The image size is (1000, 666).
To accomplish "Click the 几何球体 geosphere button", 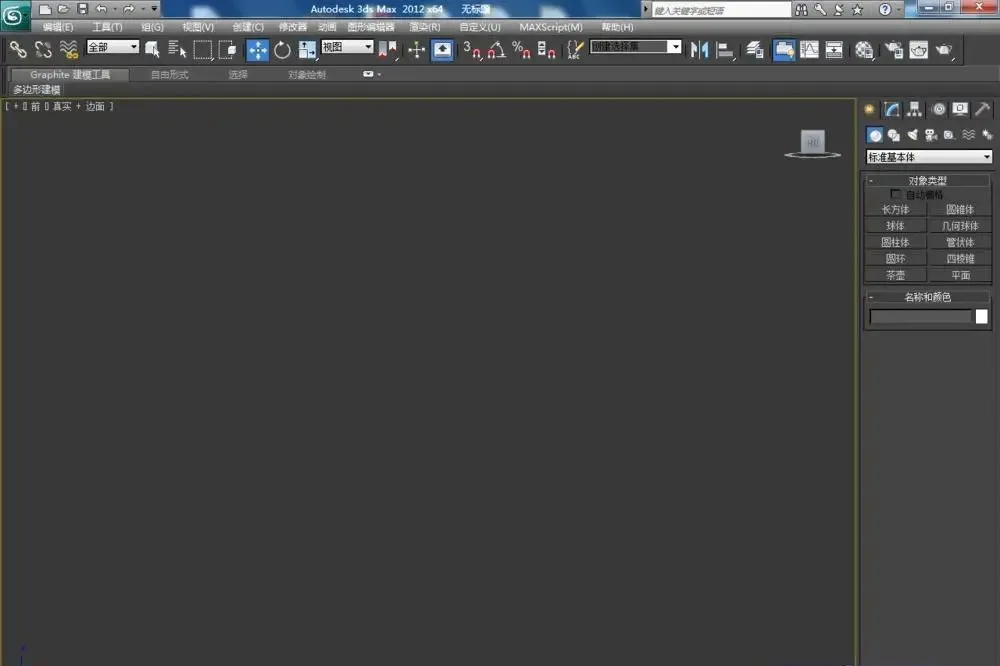I will pos(960,226).
